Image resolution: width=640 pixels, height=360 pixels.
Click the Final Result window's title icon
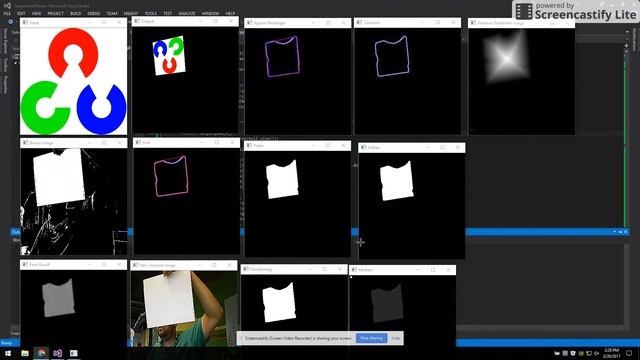point(25,264)
